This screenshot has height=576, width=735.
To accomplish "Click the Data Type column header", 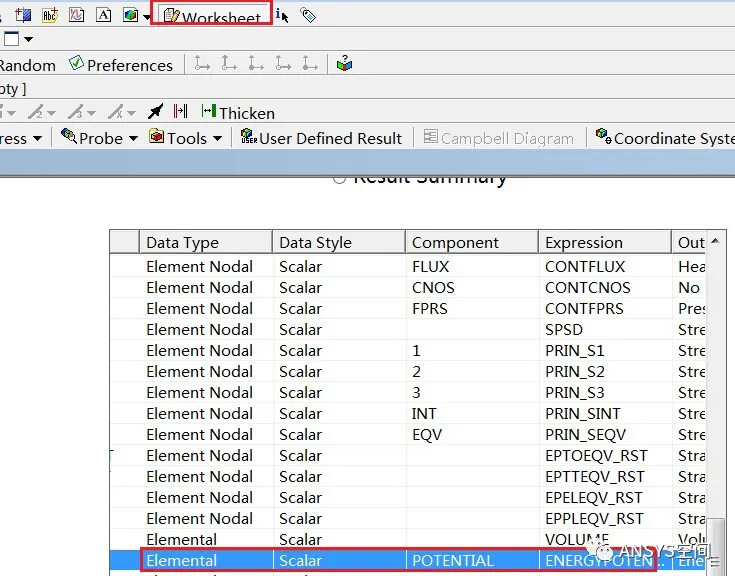I will click(205, 242).
